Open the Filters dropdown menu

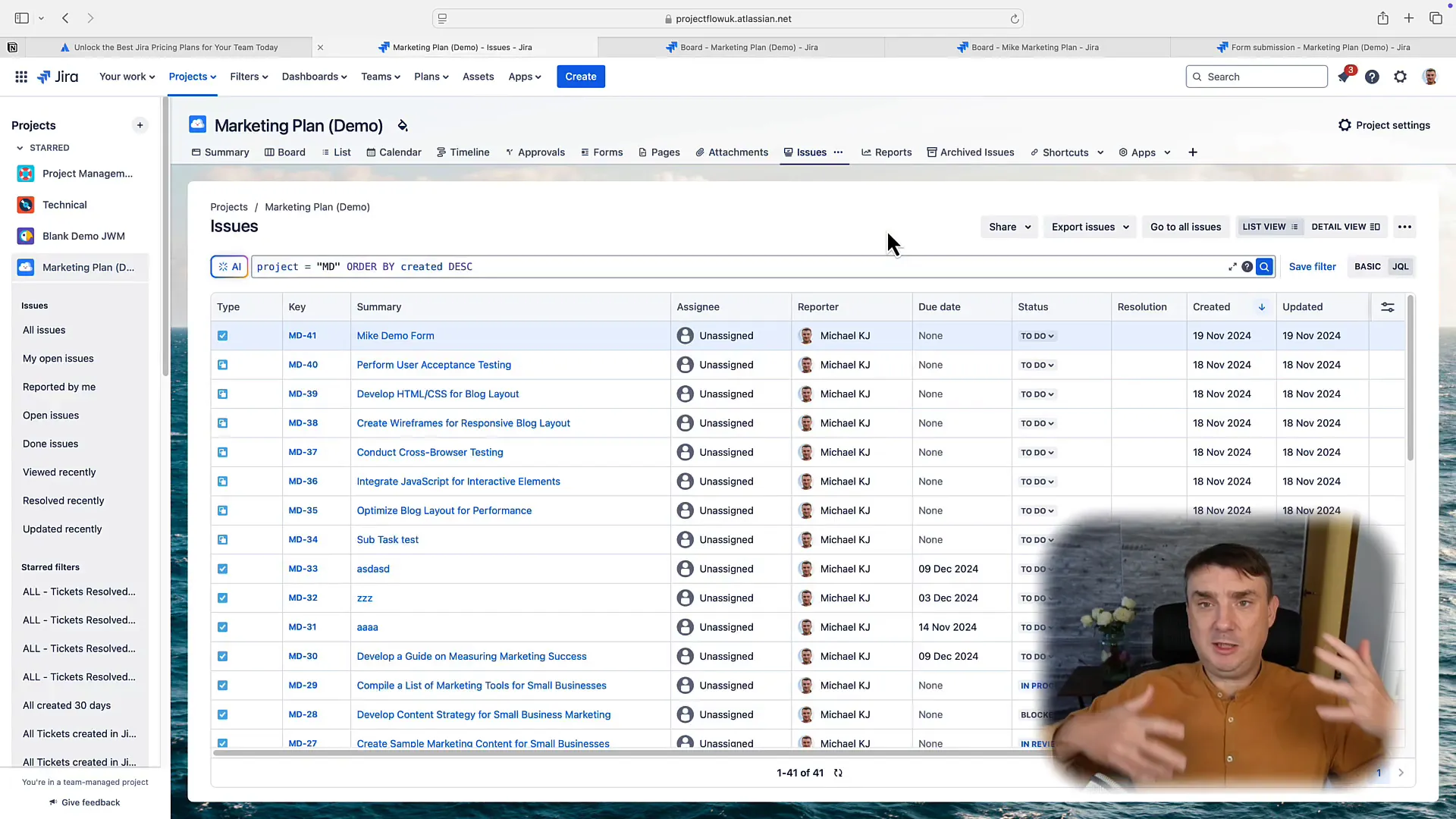[249, 77]
